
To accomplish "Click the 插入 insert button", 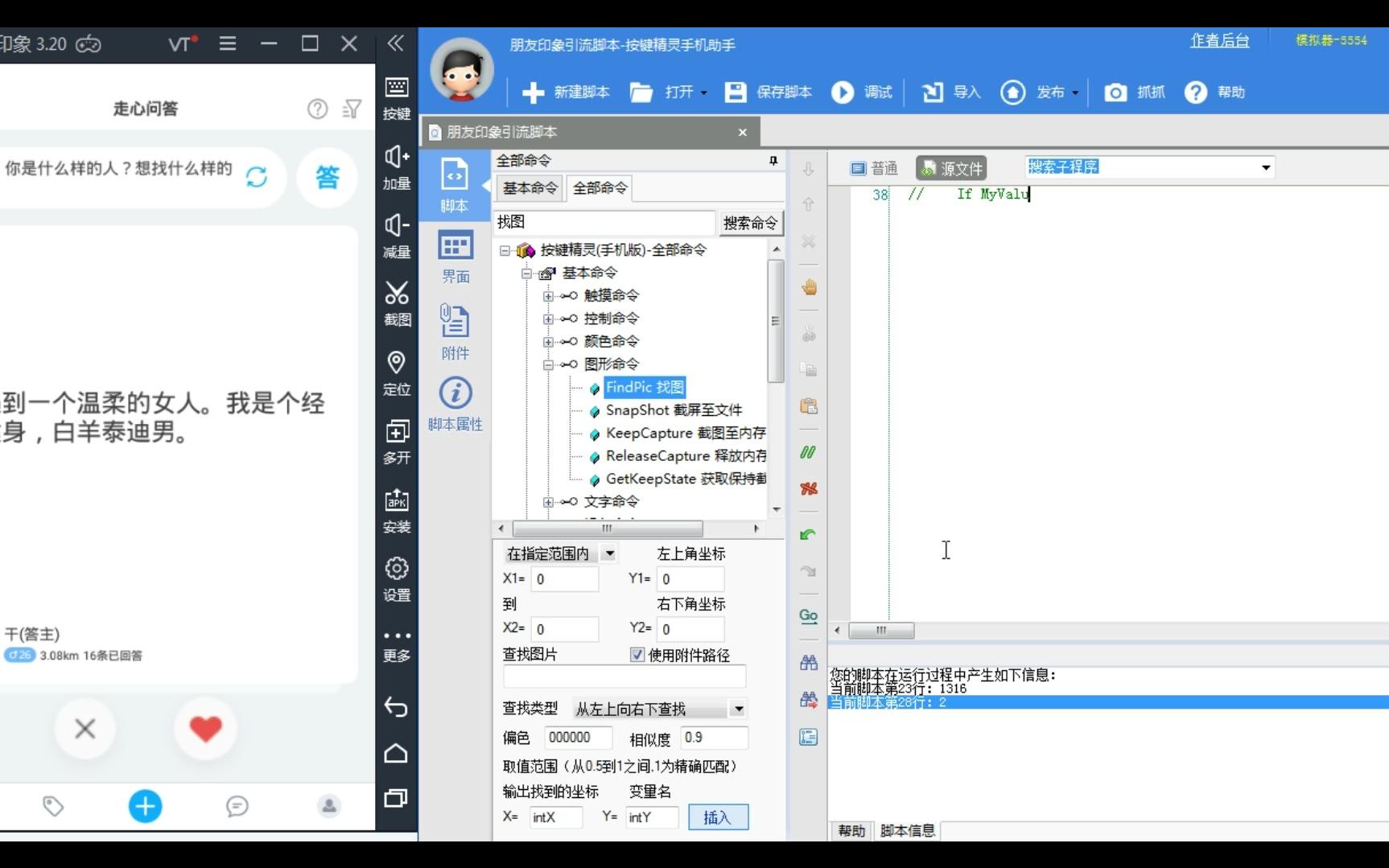I will coord(718,817).
